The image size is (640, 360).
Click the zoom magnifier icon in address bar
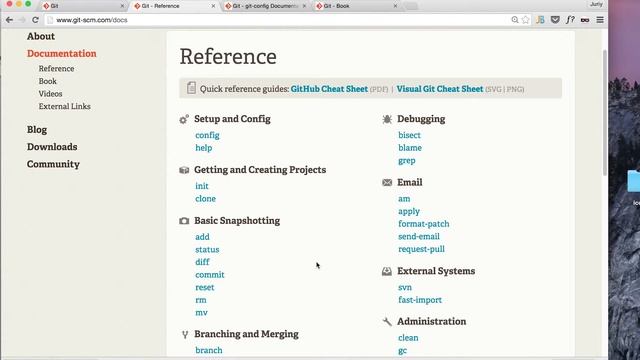coord(515,20)
